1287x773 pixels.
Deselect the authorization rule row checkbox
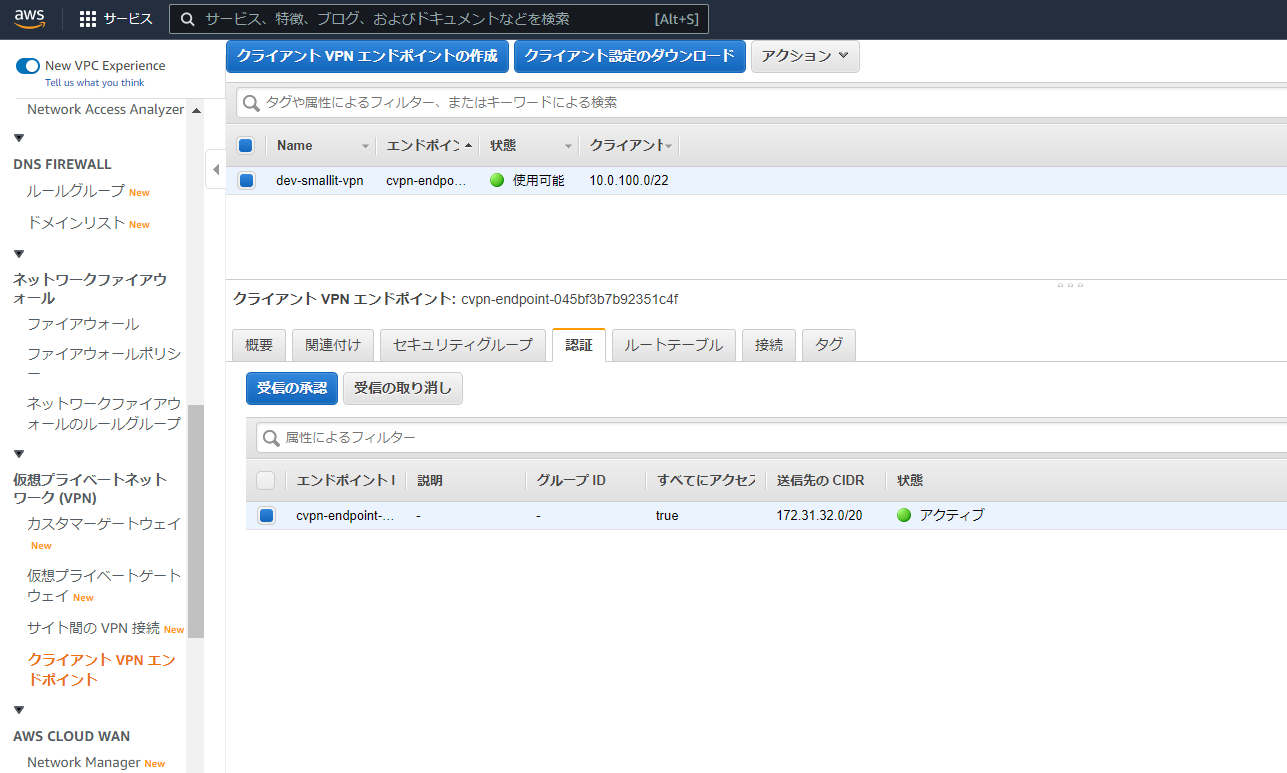pos(266,516)
